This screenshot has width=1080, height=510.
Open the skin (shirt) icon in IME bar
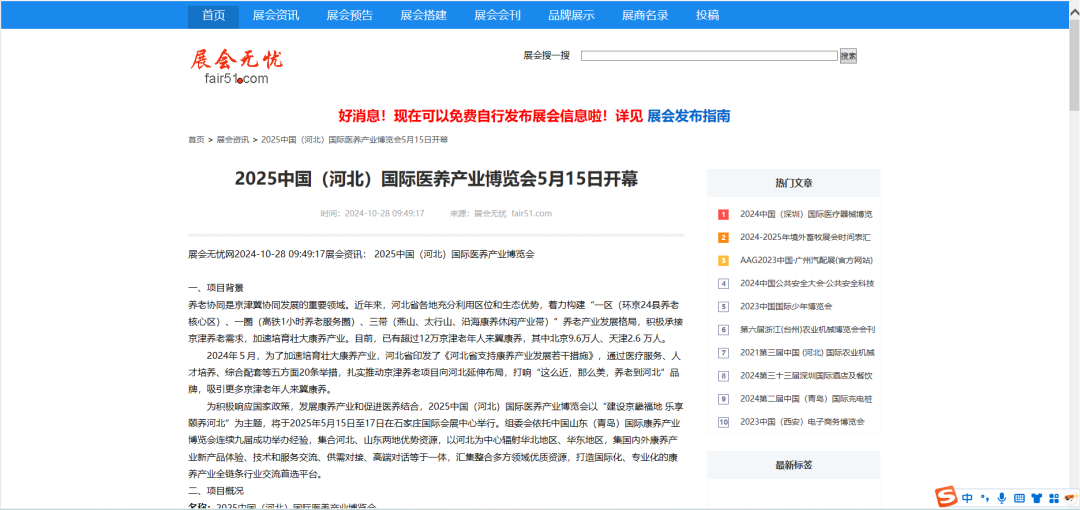(1036, 497)
